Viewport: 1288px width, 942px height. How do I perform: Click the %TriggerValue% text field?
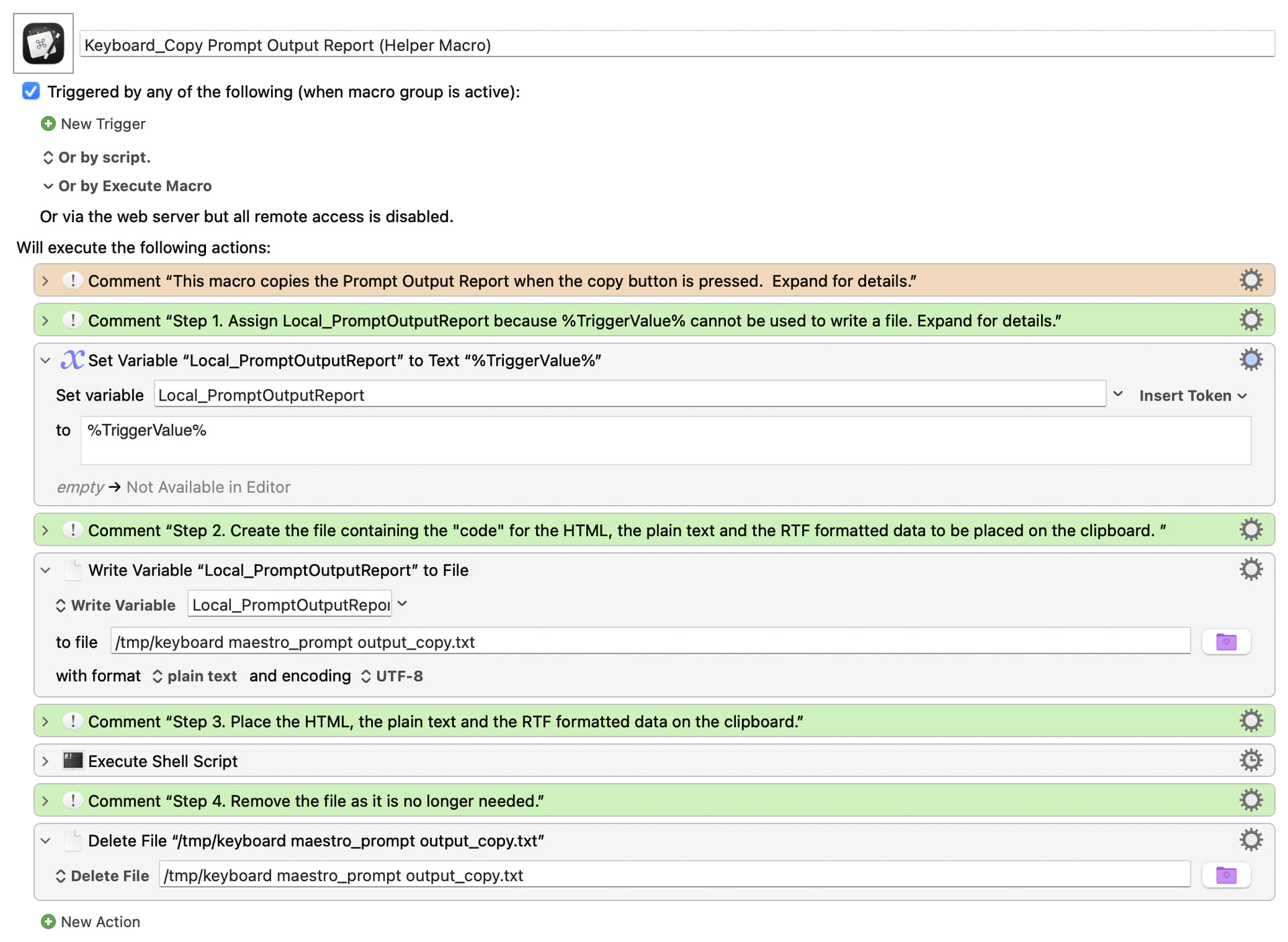[x=665, y=440]
